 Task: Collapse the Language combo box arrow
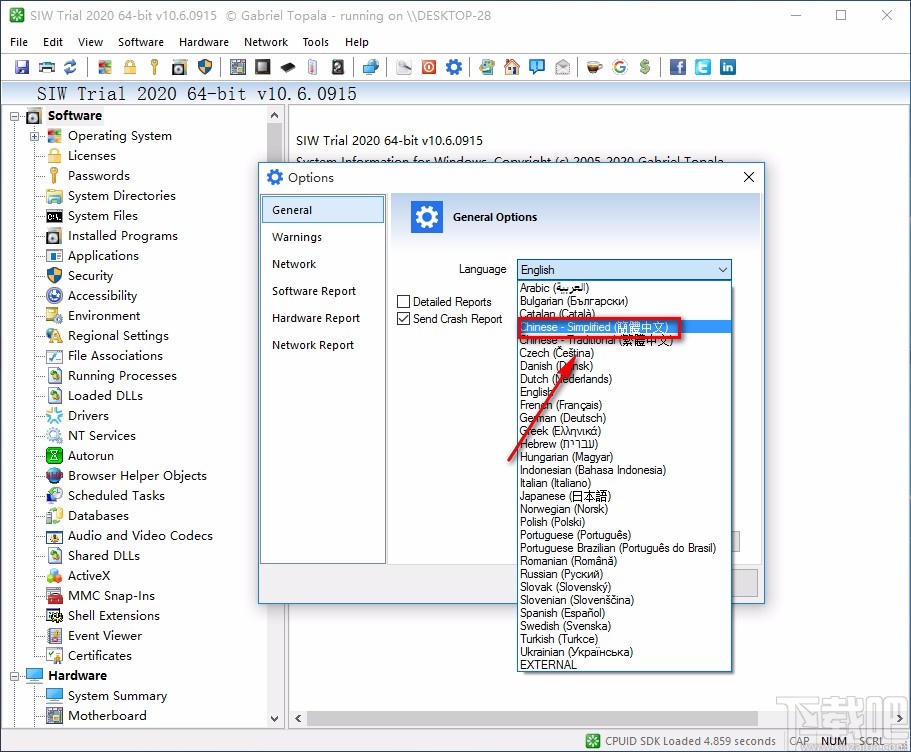722,270
